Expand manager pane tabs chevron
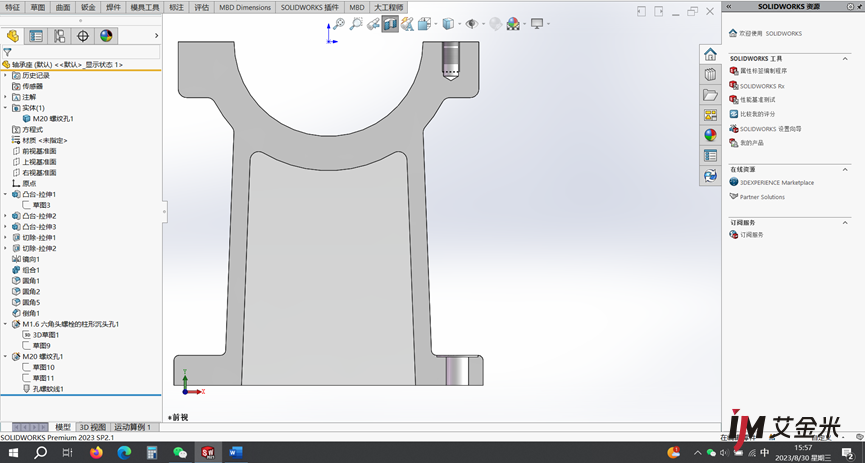Screen dimensions: 865x463 (156, 36)
